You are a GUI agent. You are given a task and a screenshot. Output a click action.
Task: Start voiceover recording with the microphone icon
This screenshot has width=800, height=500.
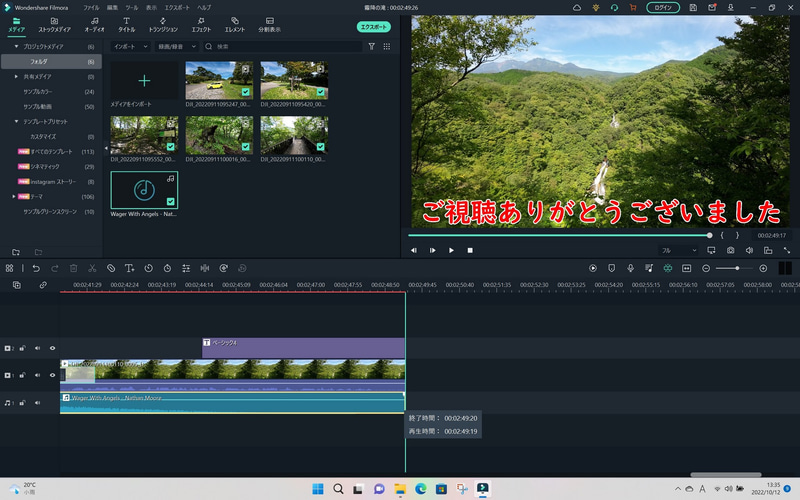[x=631, y=268]
